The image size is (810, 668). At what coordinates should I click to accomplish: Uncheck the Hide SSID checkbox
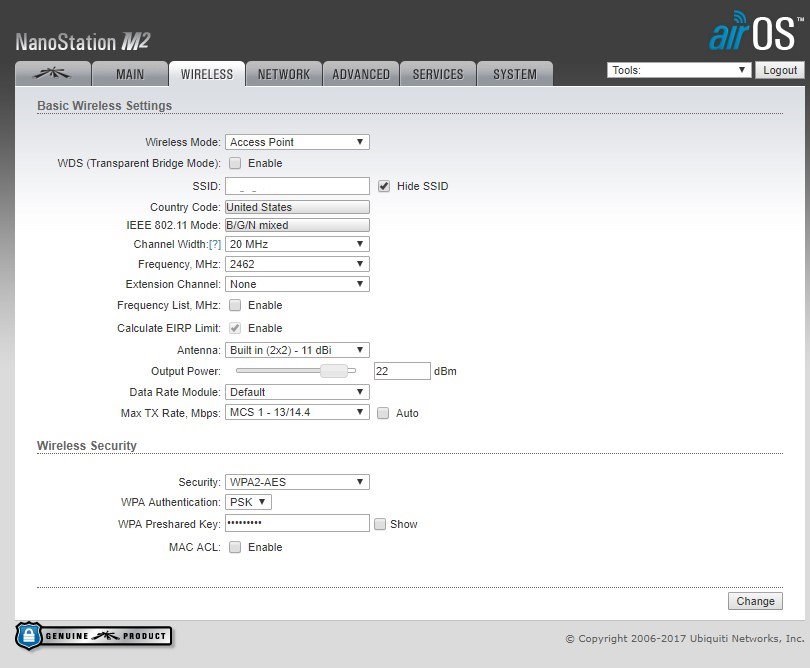coord(384,186)
